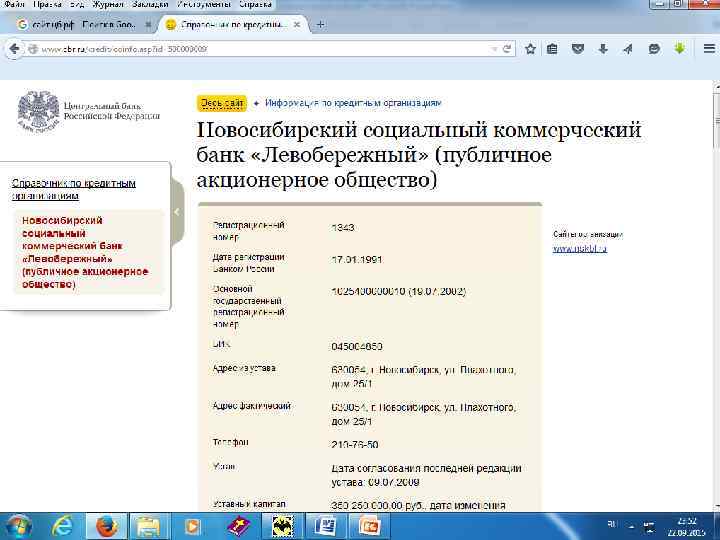Select the Справочник по кредитным tab
This screenshot has width=720, height=540.
[232, 25]
